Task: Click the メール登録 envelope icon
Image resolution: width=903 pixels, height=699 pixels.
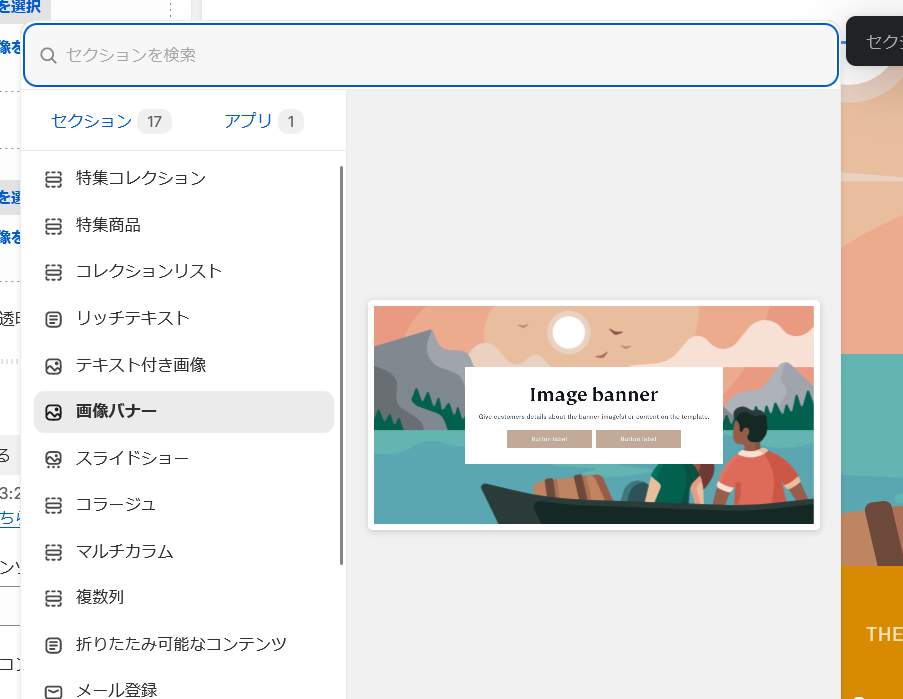Action: tap(54, 691)
